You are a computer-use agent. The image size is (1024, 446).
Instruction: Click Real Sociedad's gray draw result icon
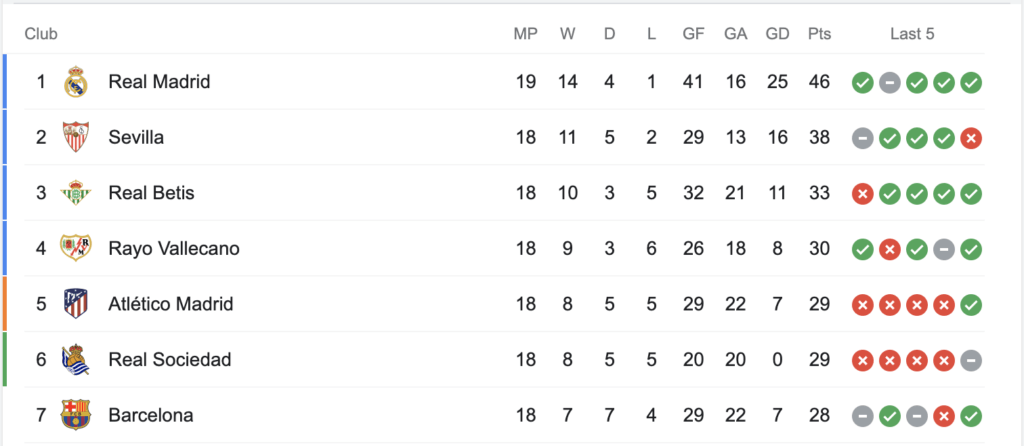[971, 360]
